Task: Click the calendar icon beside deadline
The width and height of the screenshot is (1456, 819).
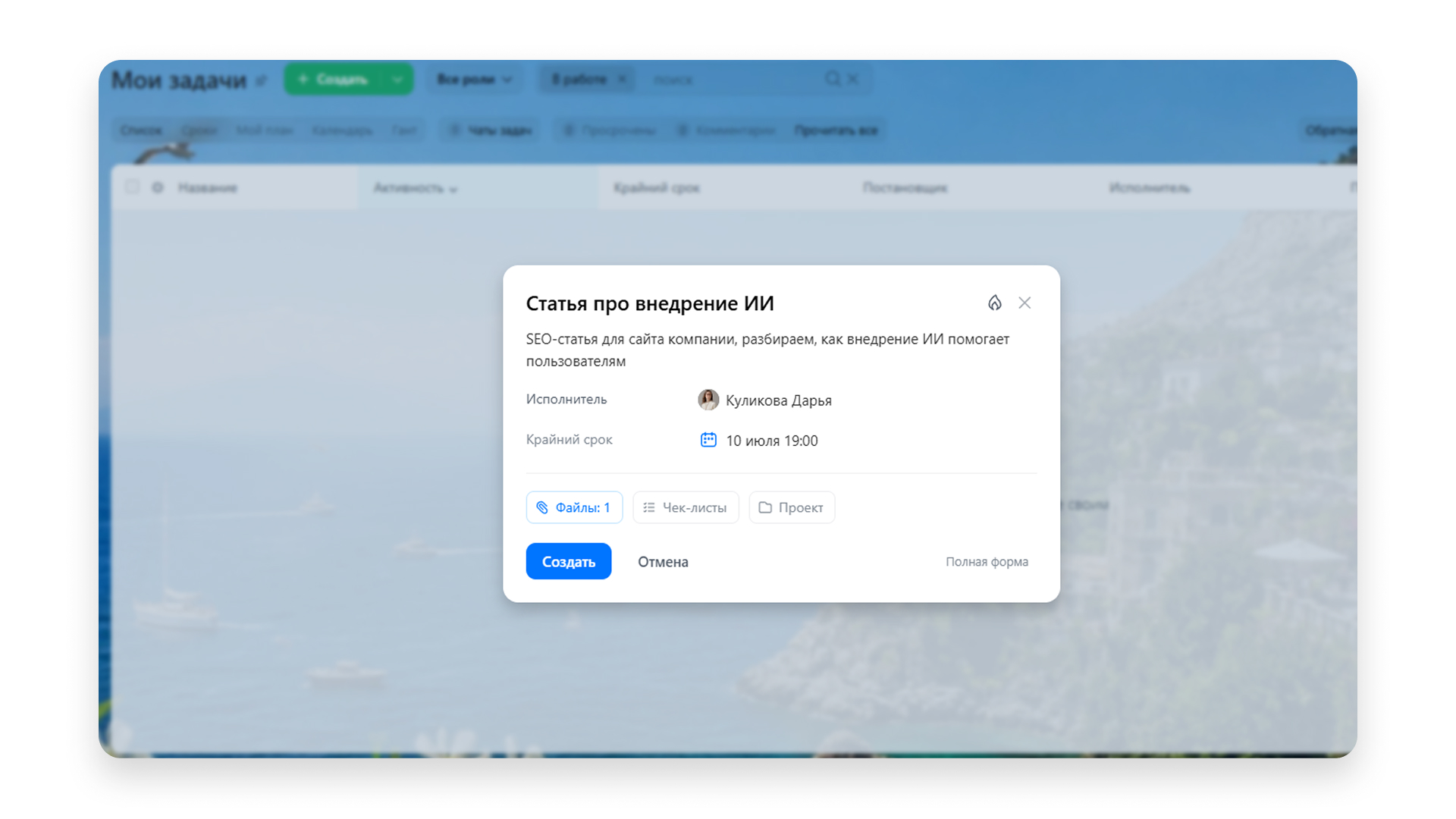Action: coord(708,440)
